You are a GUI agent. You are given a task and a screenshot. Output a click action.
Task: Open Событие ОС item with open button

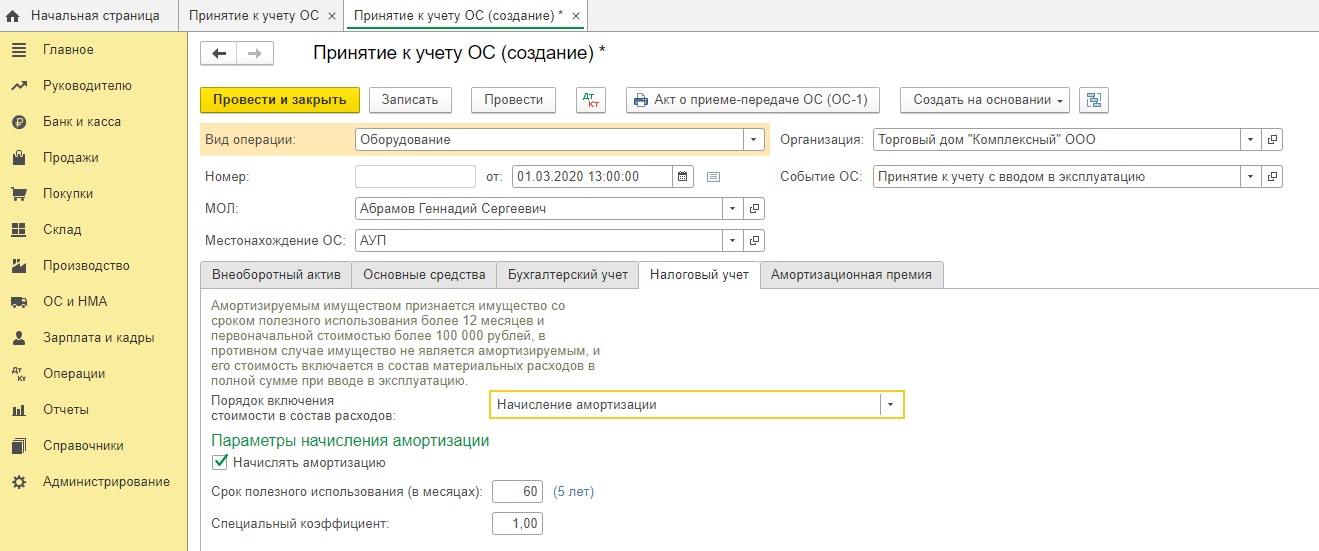(x=1272, y=177)
